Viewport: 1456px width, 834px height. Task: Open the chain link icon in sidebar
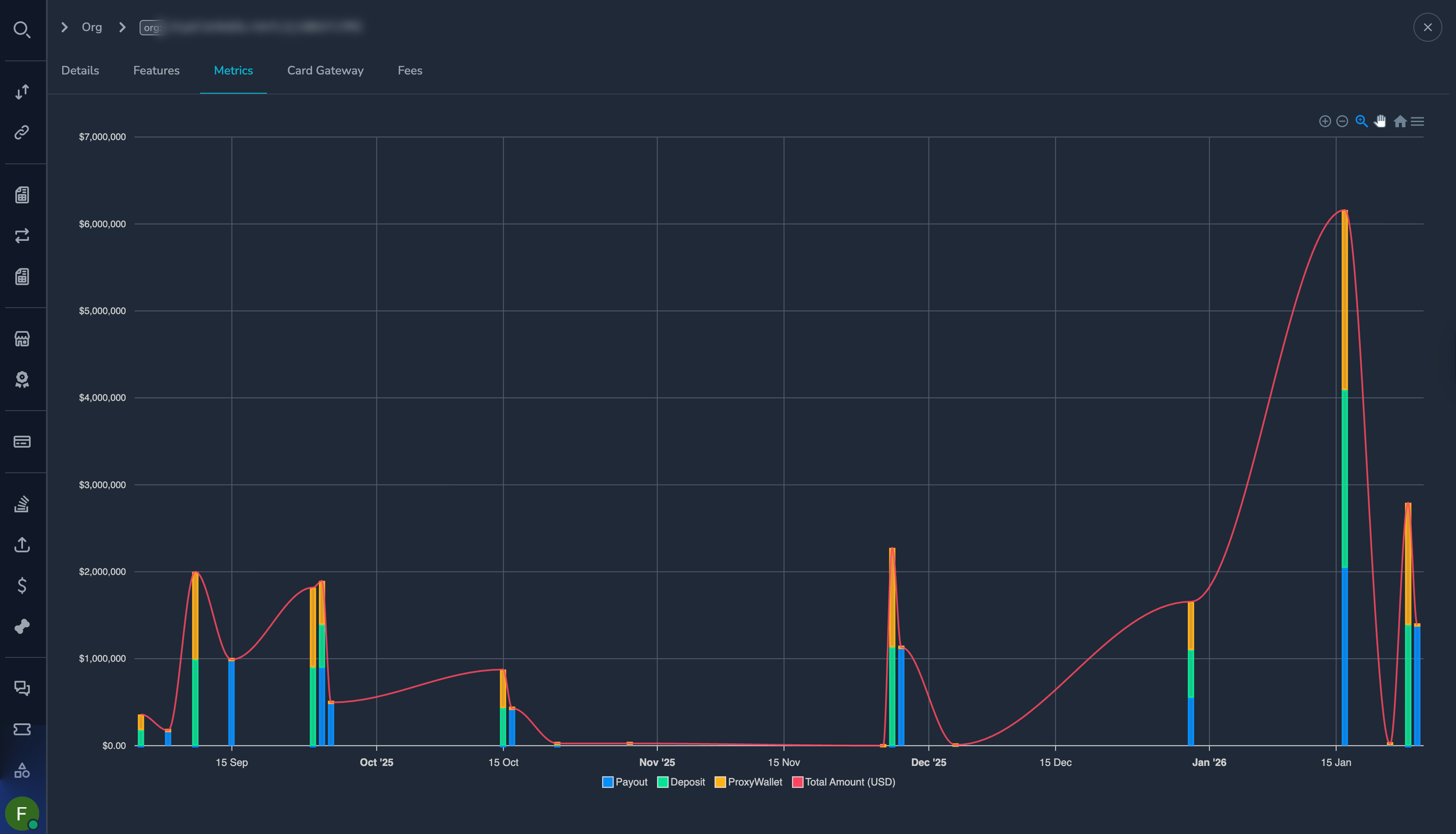pos(22,132)
